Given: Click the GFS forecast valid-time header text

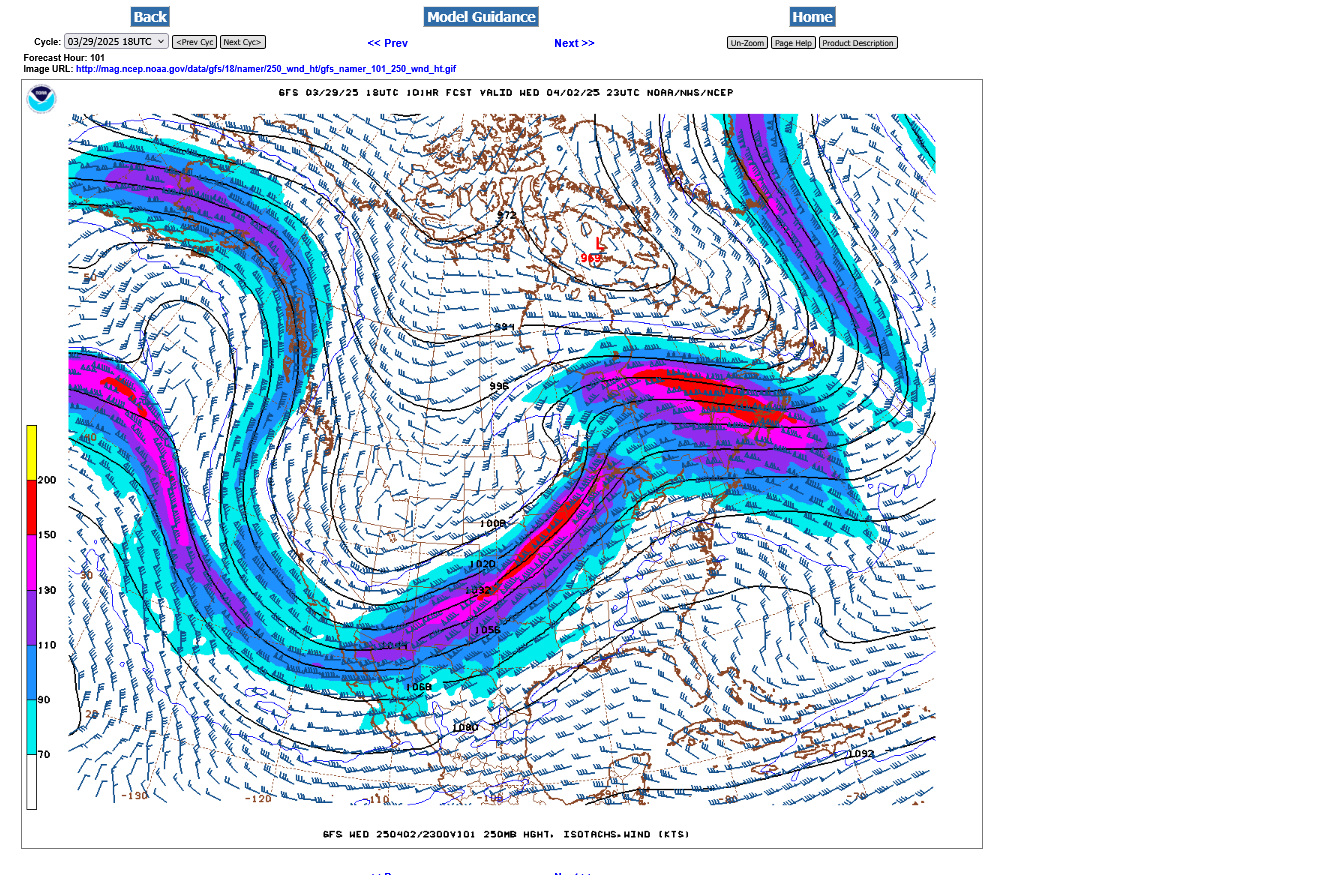Looking at the screenshot, I should click(x=505, y=93).
